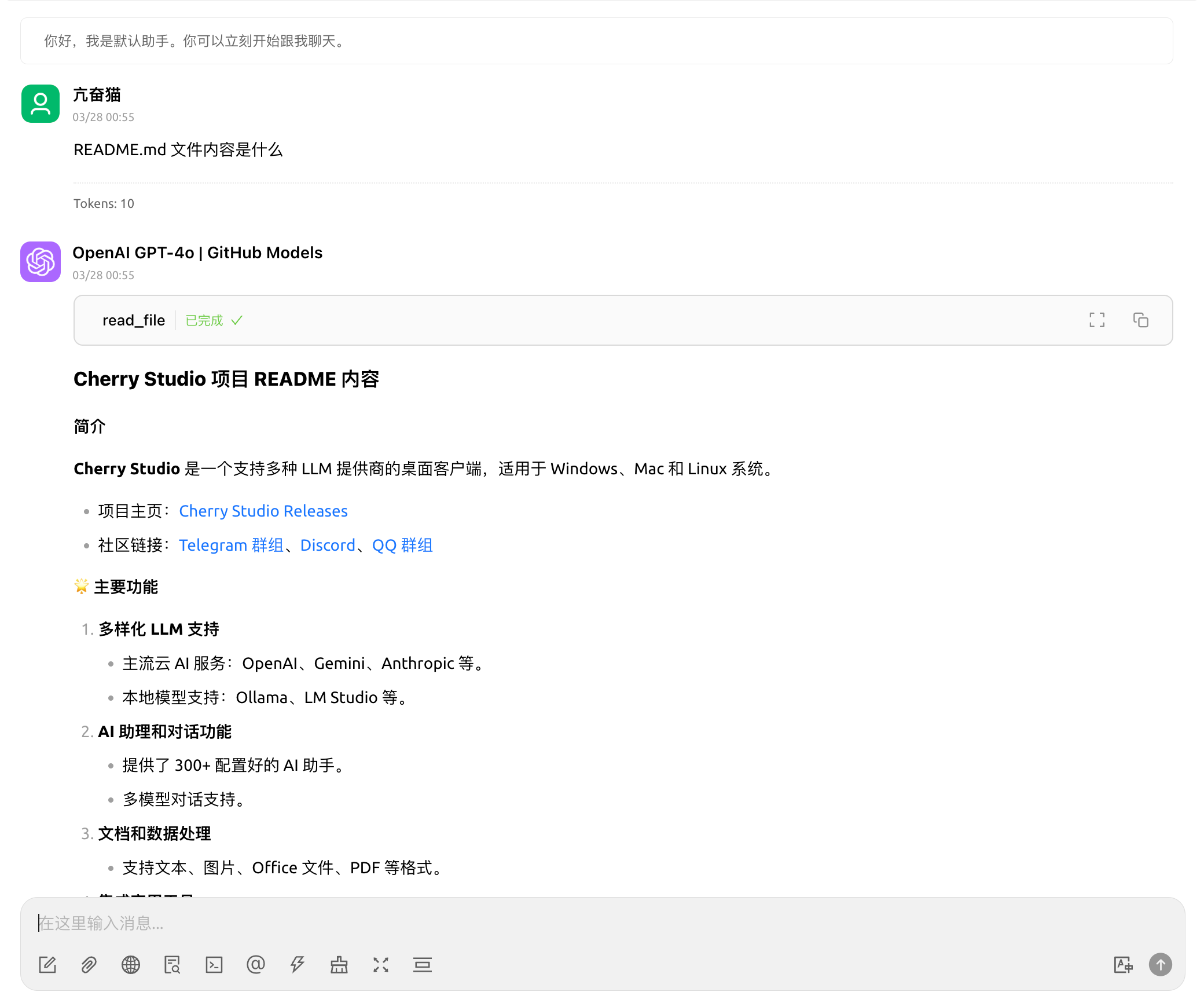Click the clear context divider icon

(x=423, y=965)
